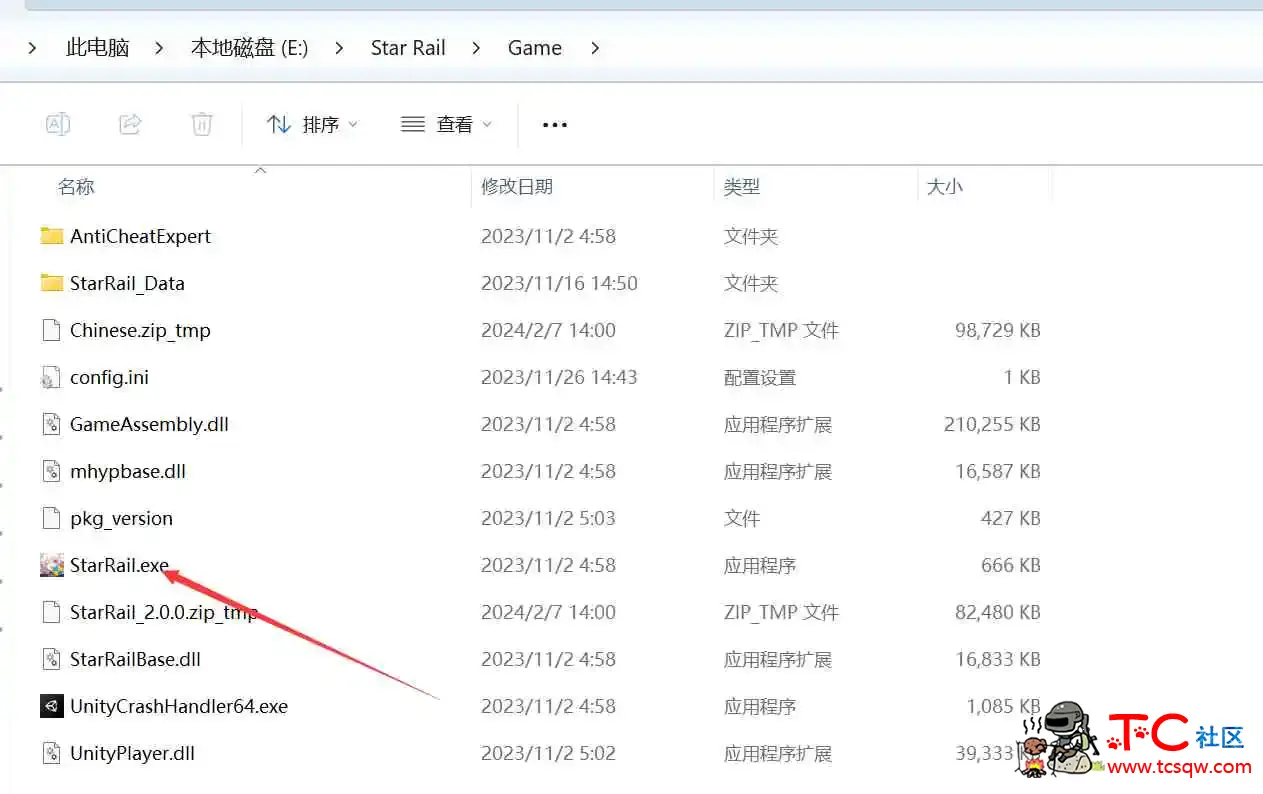Select the StarRail.exe file name
1263x794 pixels.
tap(119, 565)
